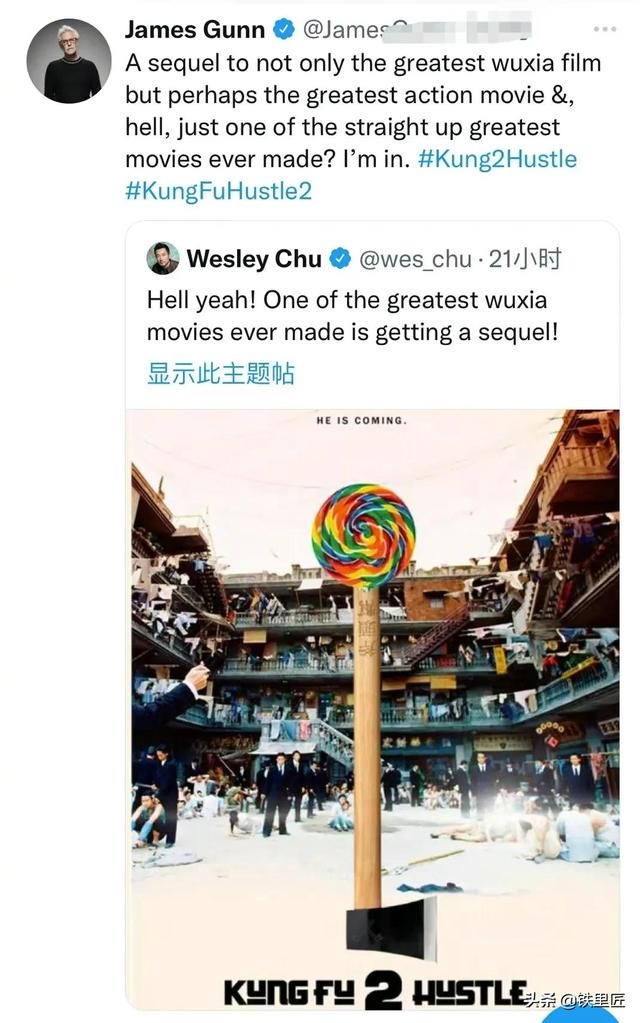Click the James Gunn display name

click(x=194, y=29)
